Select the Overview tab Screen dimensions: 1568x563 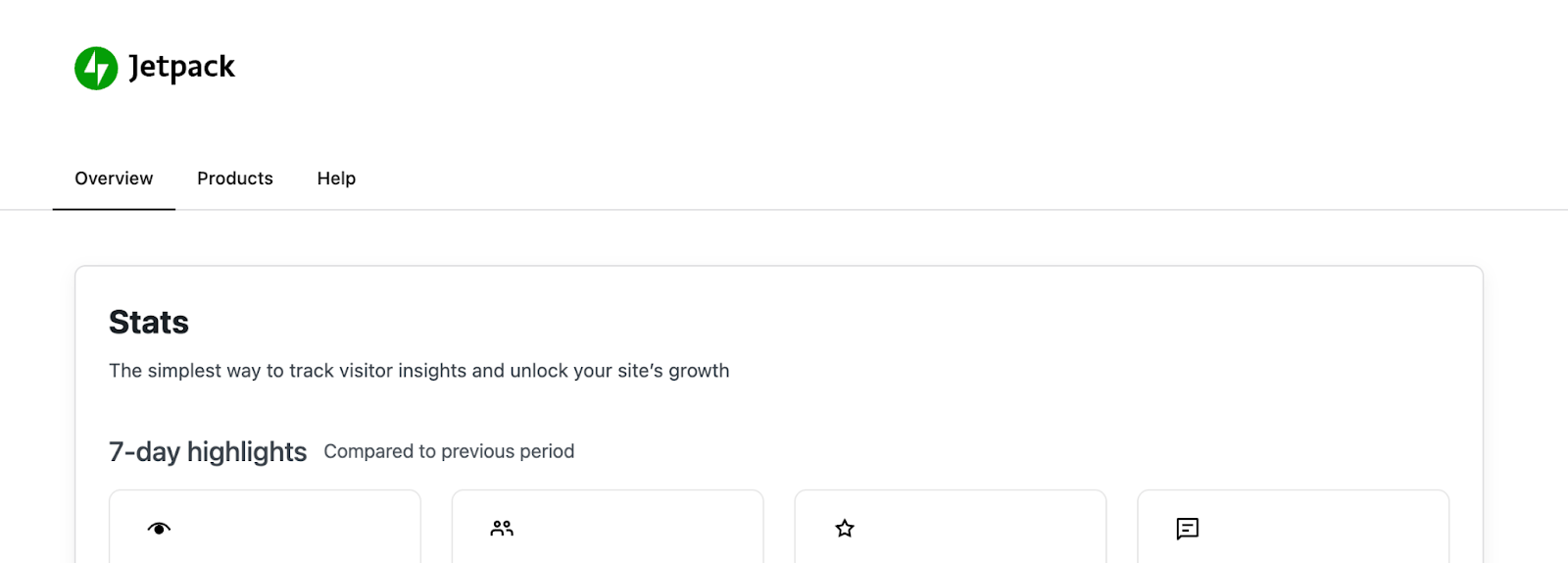(114, 179)
